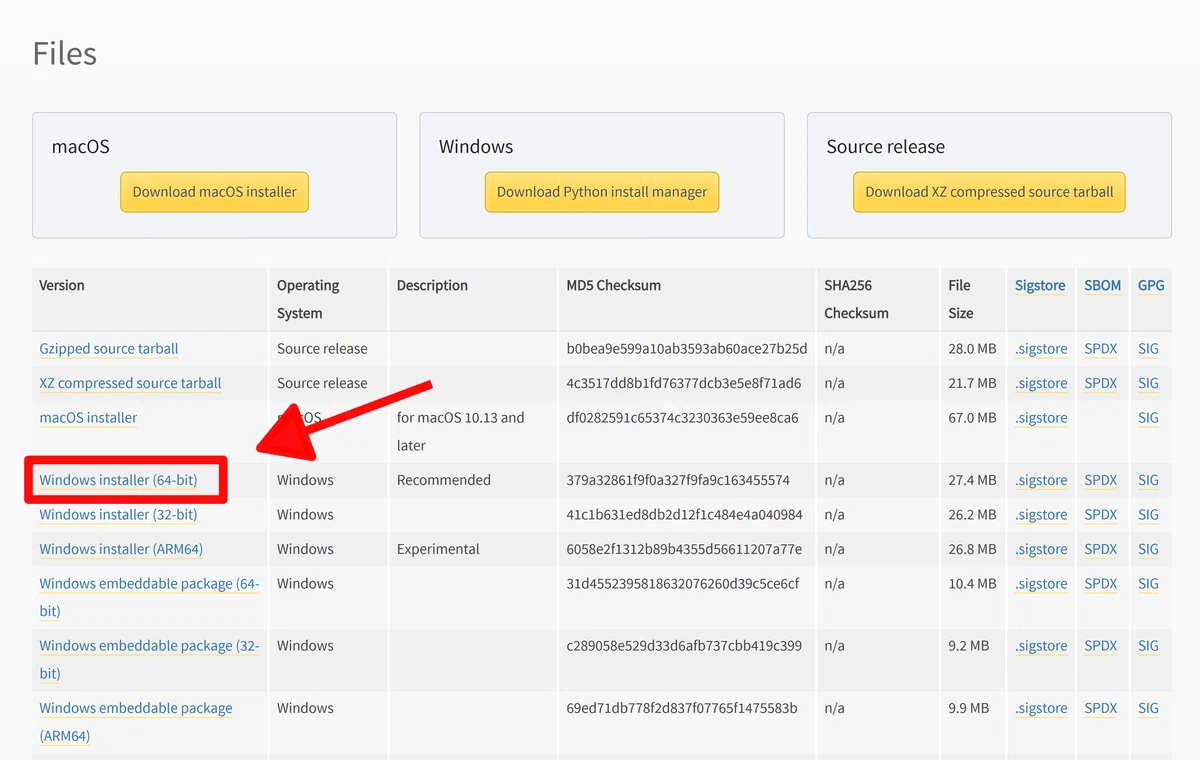1200x760 pixels.
Task: Download the Windows installer (ARM64)
Action: point(121,549)
